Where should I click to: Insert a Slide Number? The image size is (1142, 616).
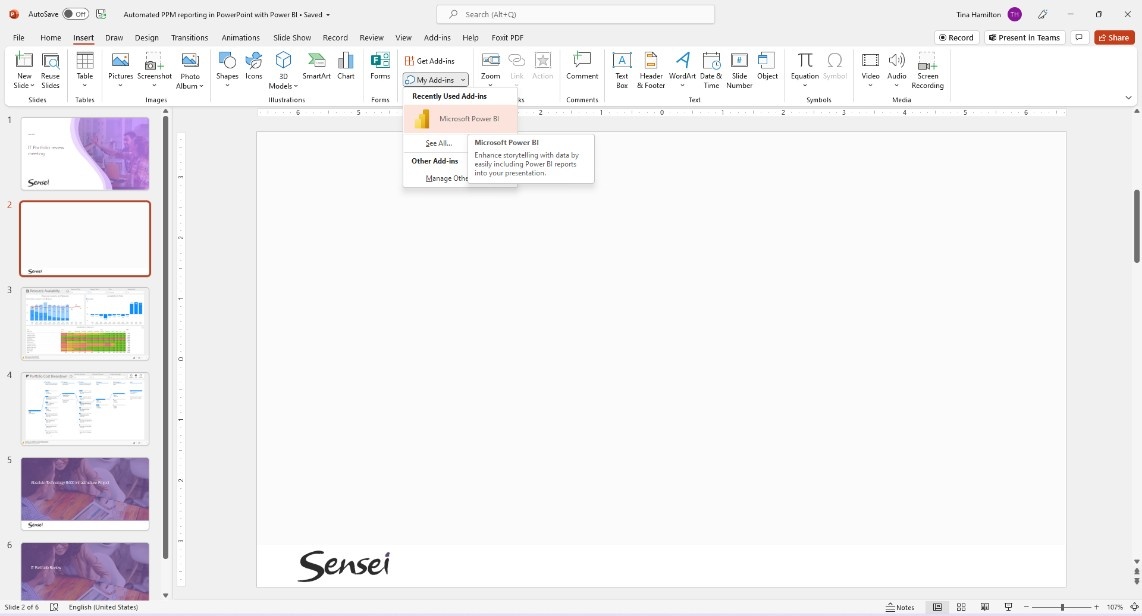click(x=739, y=69)
